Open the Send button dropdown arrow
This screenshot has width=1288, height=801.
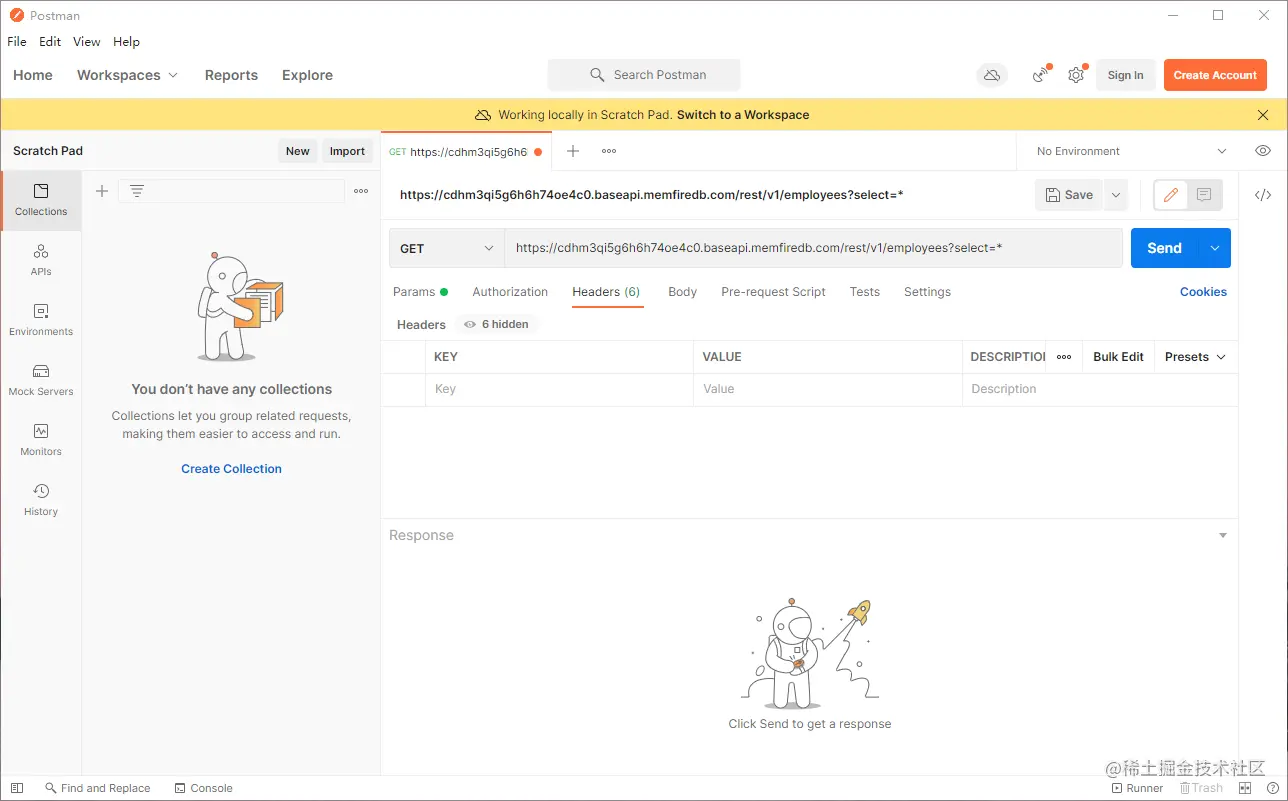click(1215, 248)
